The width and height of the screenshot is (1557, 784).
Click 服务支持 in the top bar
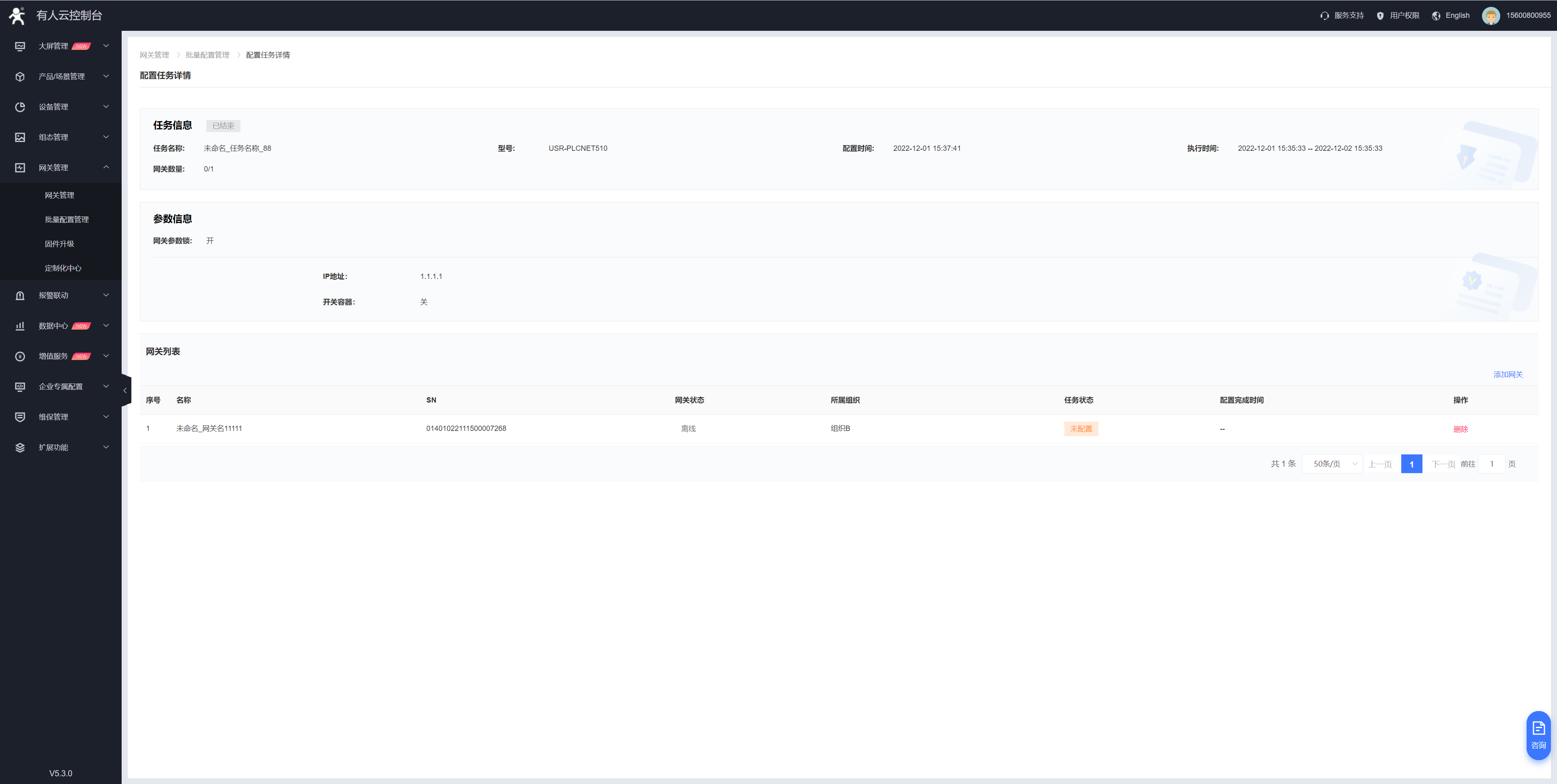point(1349,16)
